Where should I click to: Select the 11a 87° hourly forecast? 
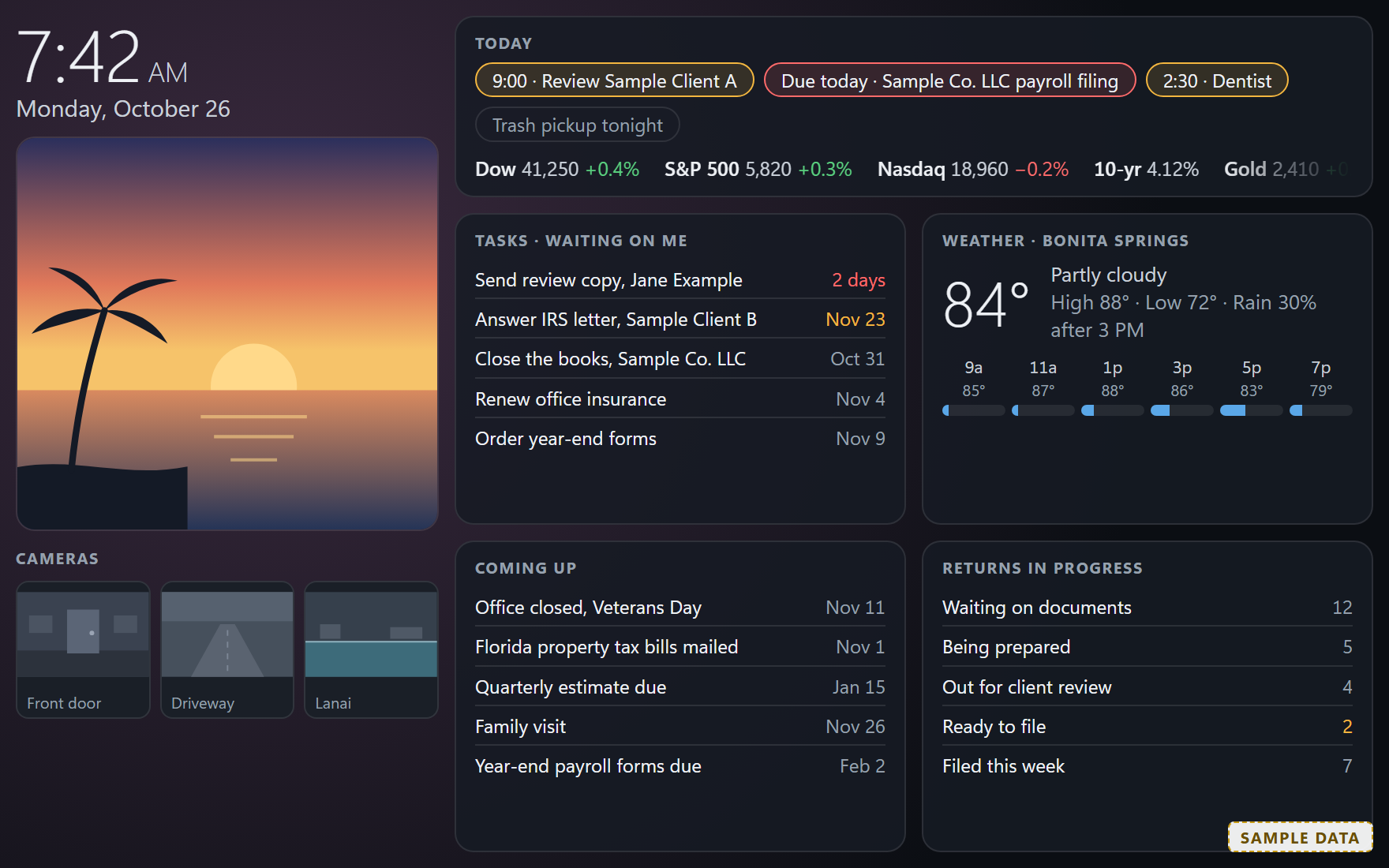pyautogui.click(x=1043, y=387)
